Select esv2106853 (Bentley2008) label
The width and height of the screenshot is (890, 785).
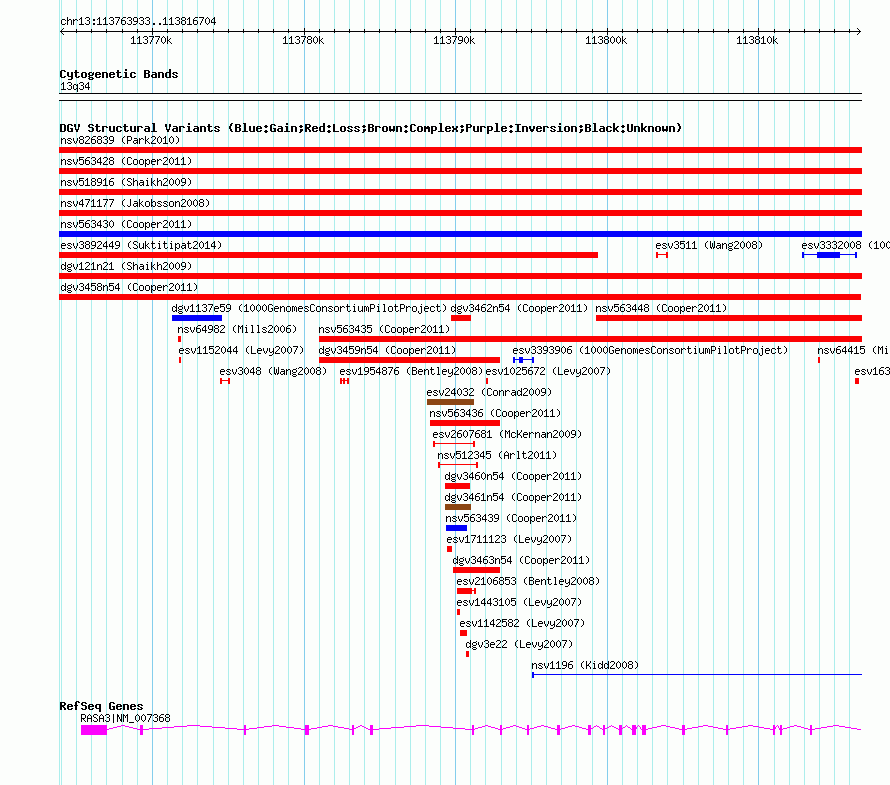[x=528, y=581]
